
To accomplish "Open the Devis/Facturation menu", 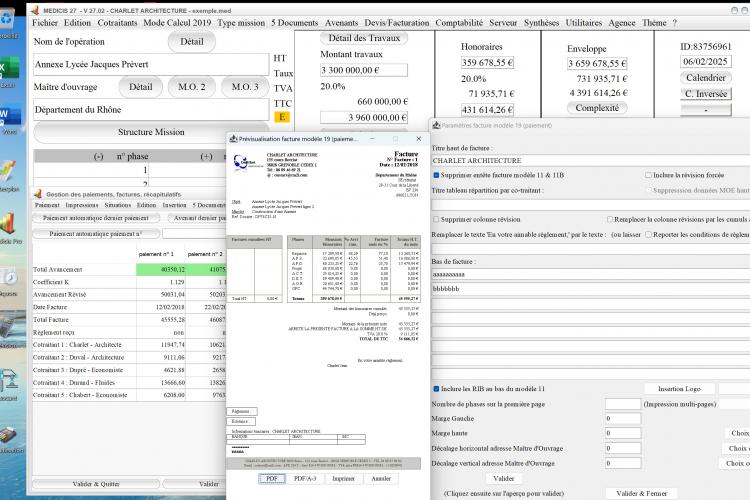I will click(x=397, y=22).
